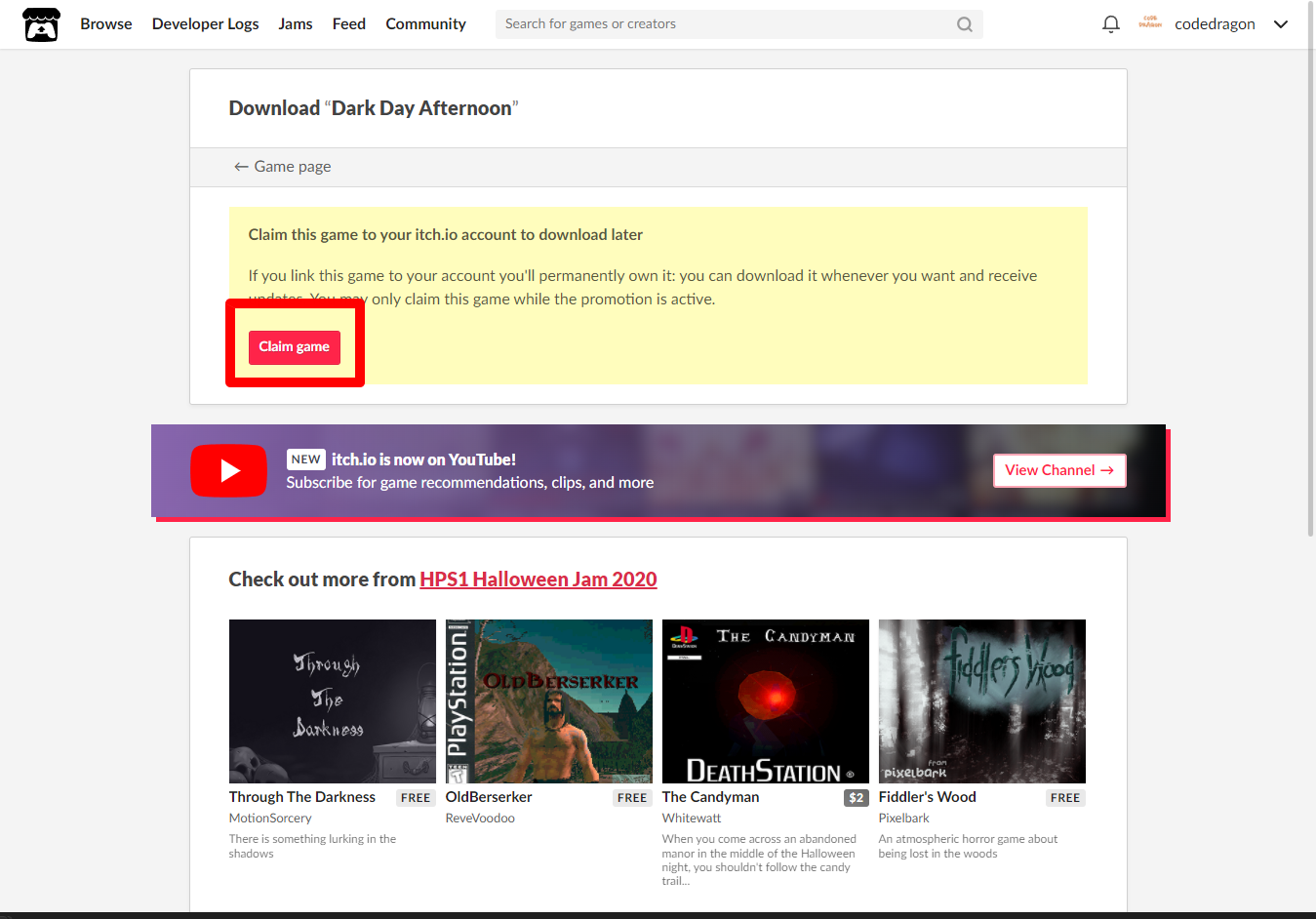Open ReveVoodoo creator link
The image size is (1316, 919).
click(x=480, y=819)
